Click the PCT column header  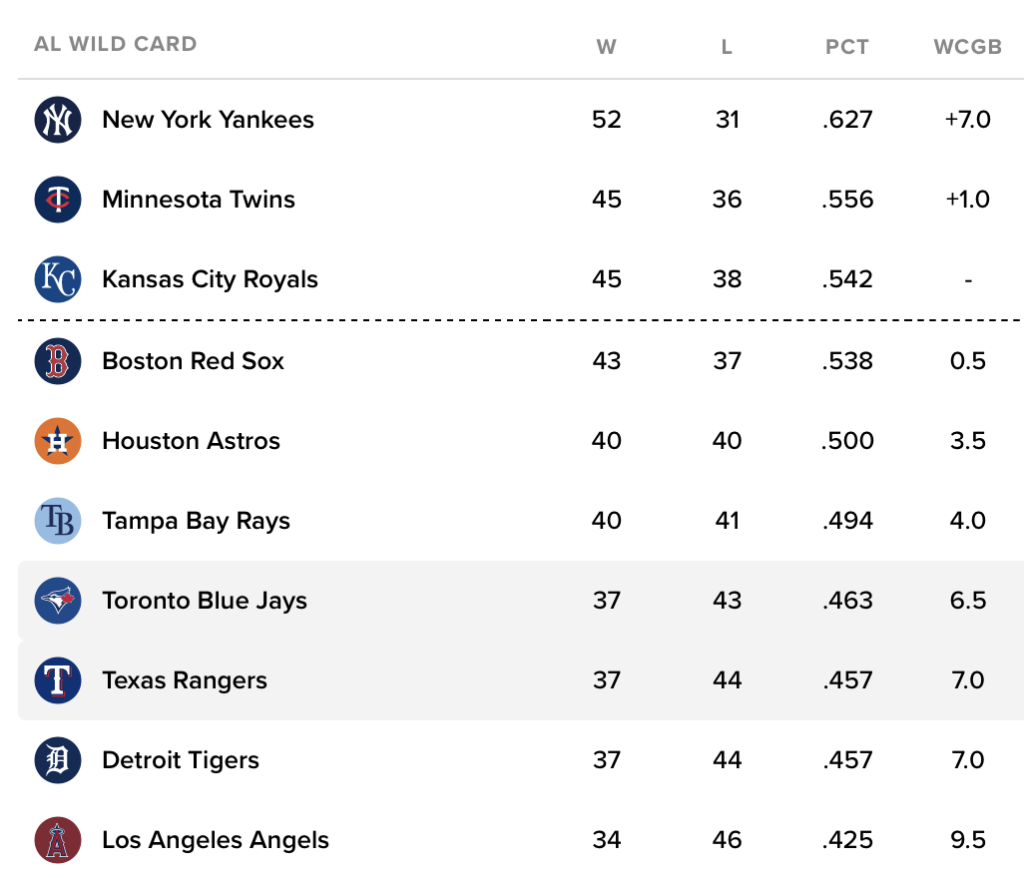(847, 47)
